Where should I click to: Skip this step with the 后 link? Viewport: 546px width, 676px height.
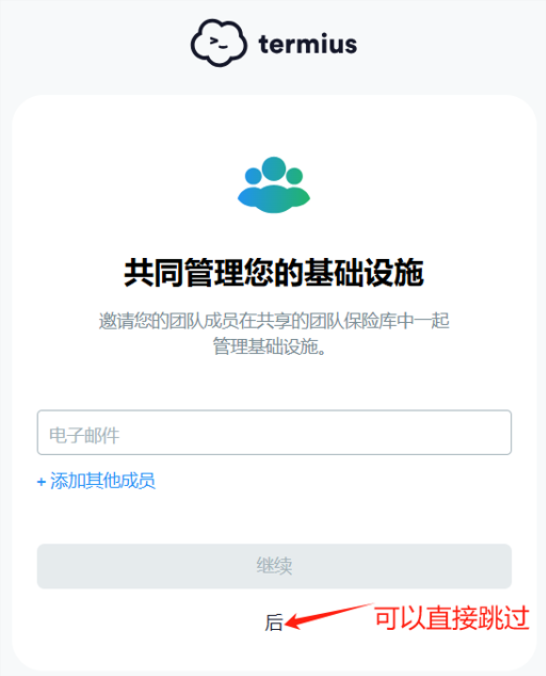point(274,623)
